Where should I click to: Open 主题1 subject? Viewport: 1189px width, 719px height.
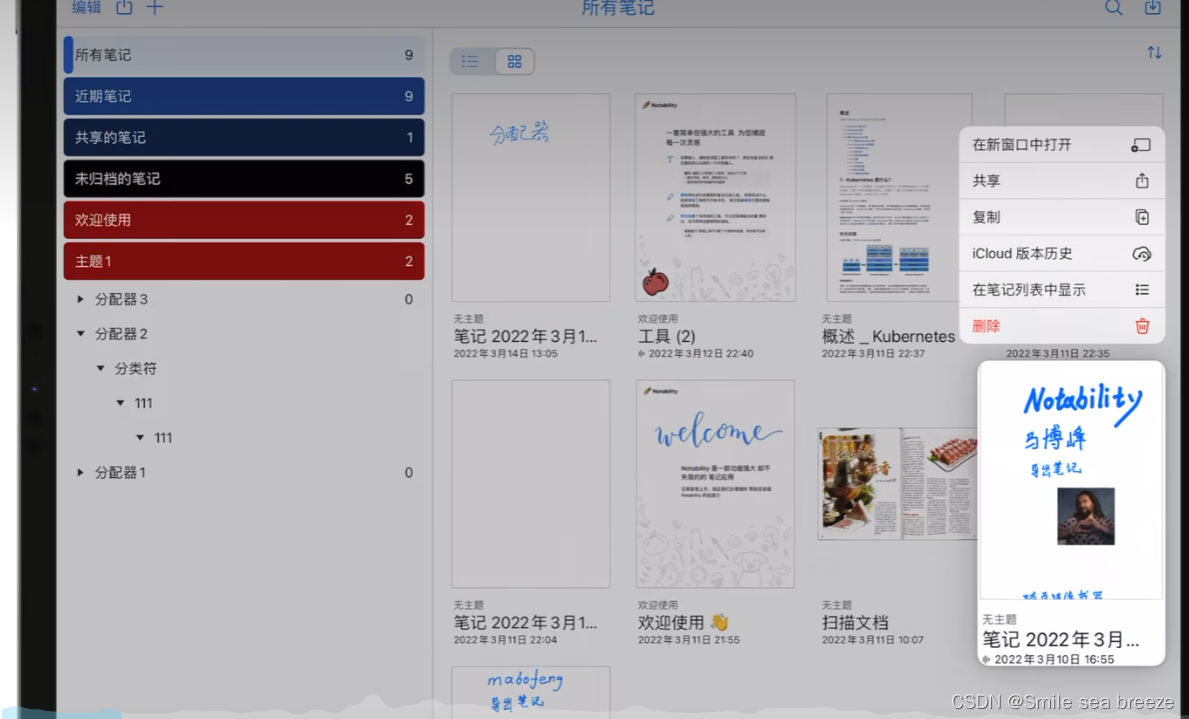[244, 261]
